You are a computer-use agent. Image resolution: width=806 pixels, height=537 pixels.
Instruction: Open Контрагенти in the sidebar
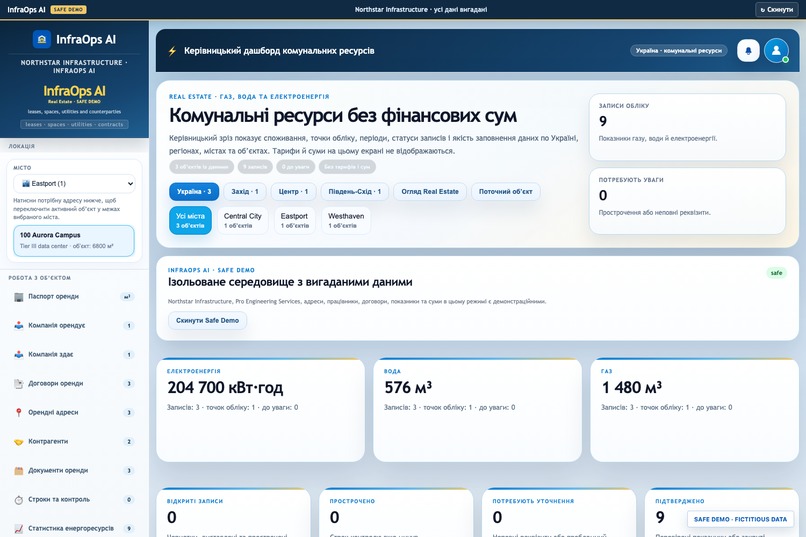point(74,441)
